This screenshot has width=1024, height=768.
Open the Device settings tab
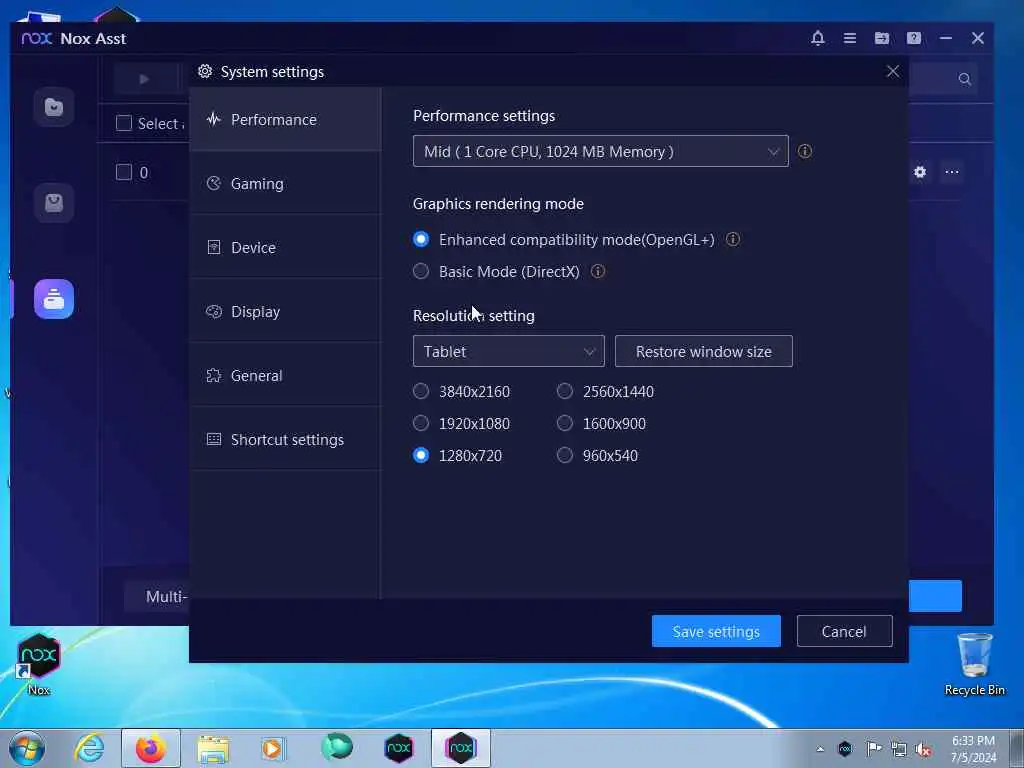pos(285,248)
